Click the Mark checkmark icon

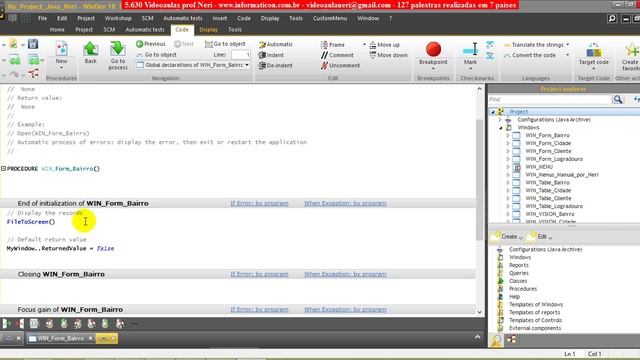click(x=470, y=50)
